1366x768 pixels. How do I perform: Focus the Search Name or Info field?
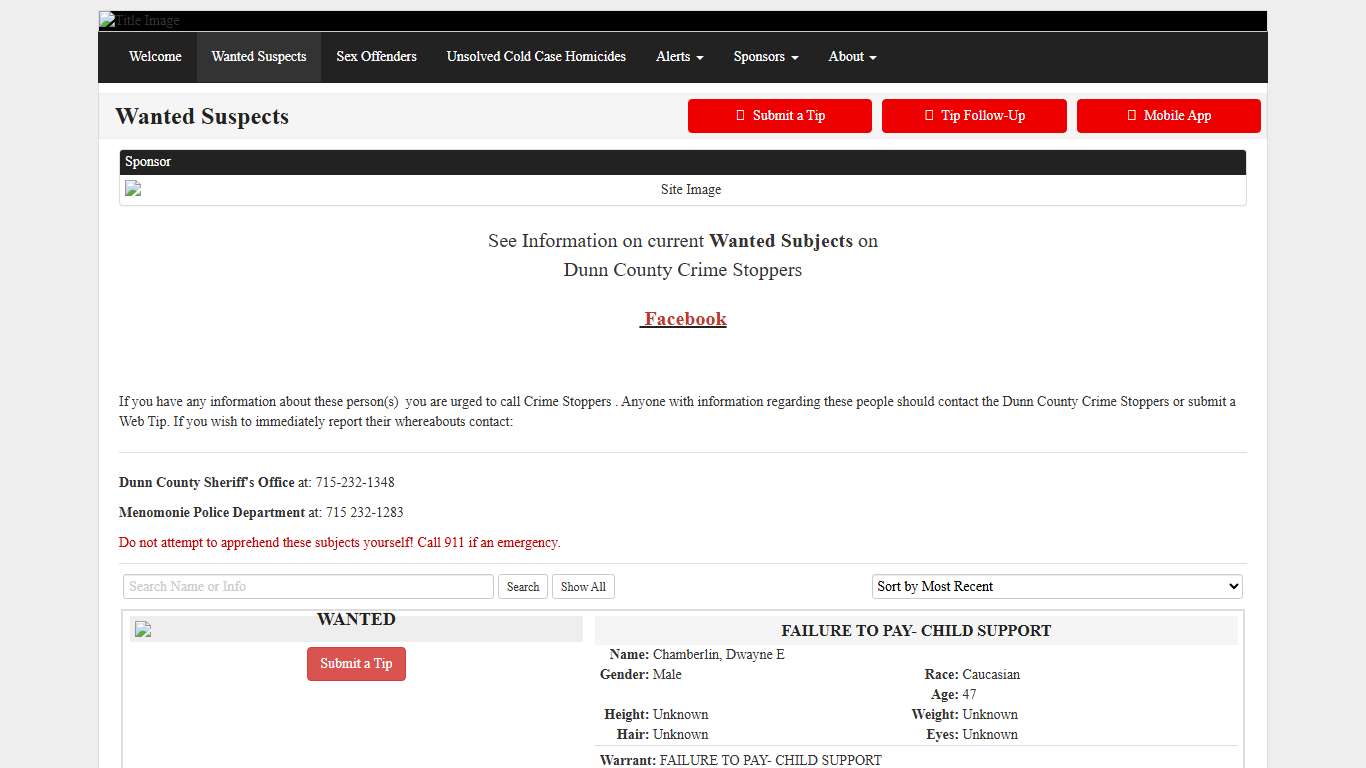point(308,587)
